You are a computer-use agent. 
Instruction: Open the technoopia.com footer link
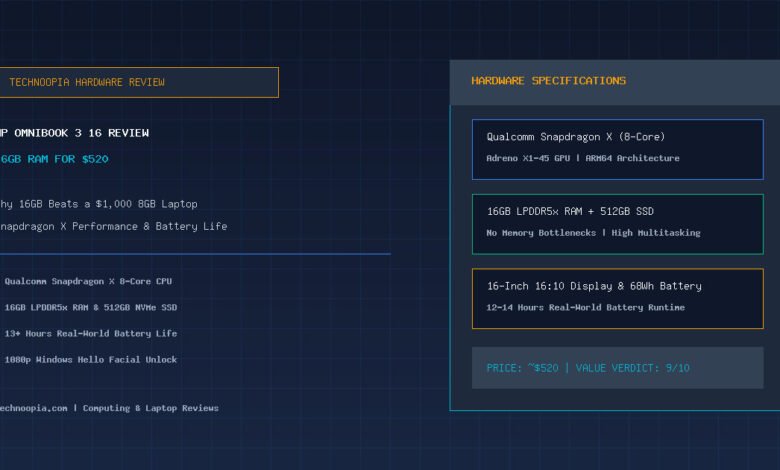point(33,408)
